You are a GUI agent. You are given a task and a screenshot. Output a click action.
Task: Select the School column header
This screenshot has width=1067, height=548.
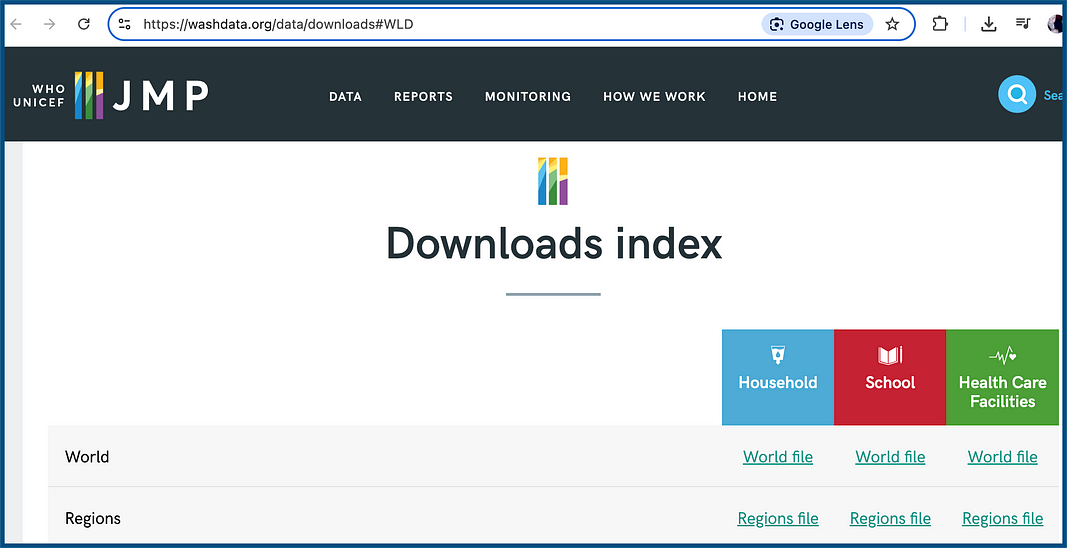pyautogui.click(x=889, y=377)
